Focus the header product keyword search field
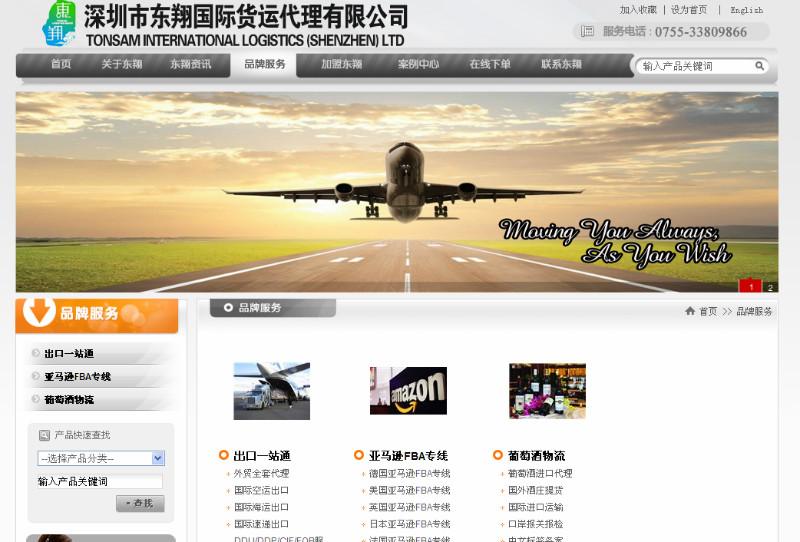Screen dimensions: 800x542 (x=695, y=66)
